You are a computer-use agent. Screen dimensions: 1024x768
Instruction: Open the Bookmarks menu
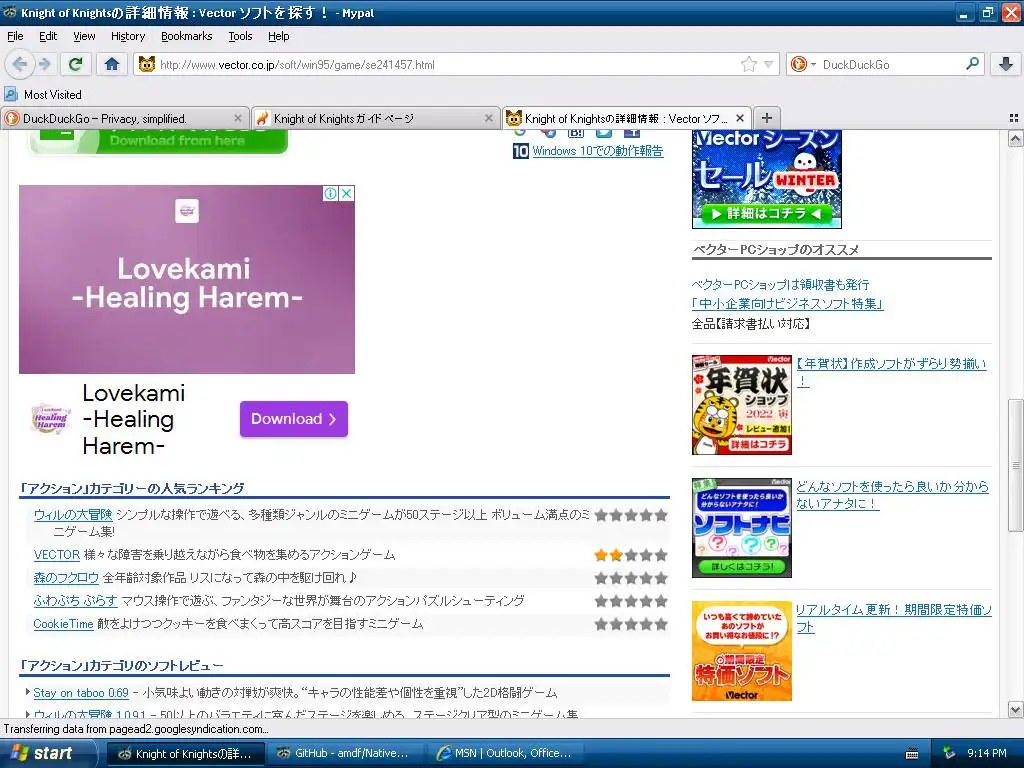187,37
